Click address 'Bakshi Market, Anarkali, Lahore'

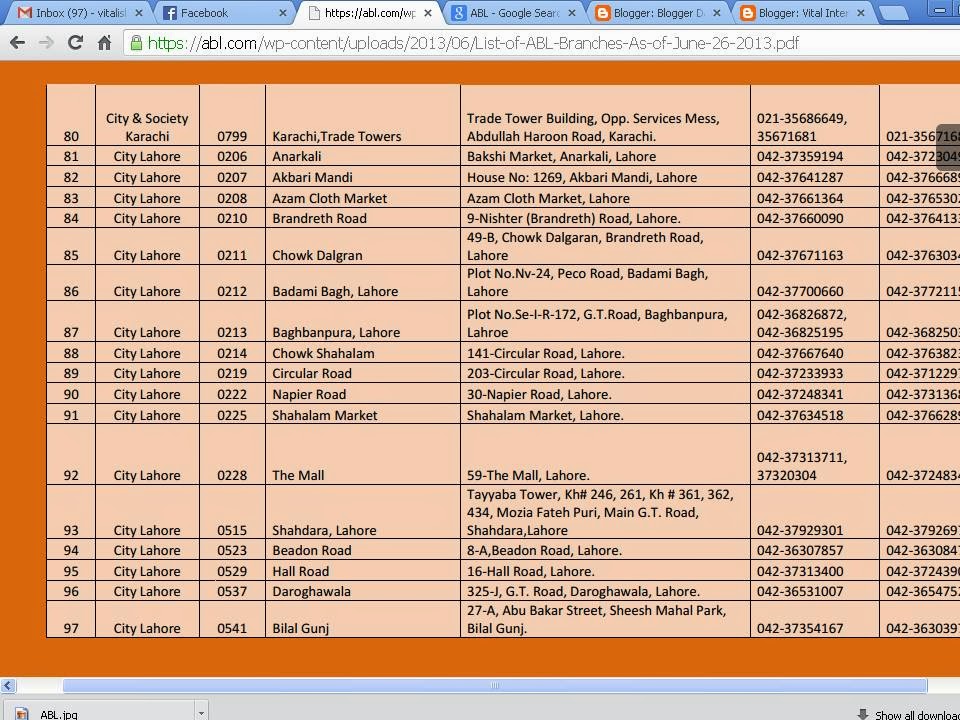point(561,157)
